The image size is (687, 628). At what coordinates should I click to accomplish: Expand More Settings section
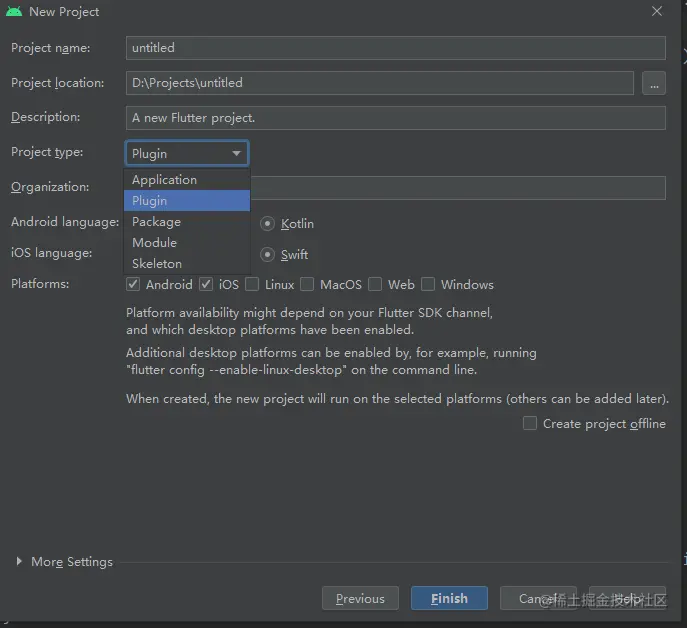pos(19,561)
